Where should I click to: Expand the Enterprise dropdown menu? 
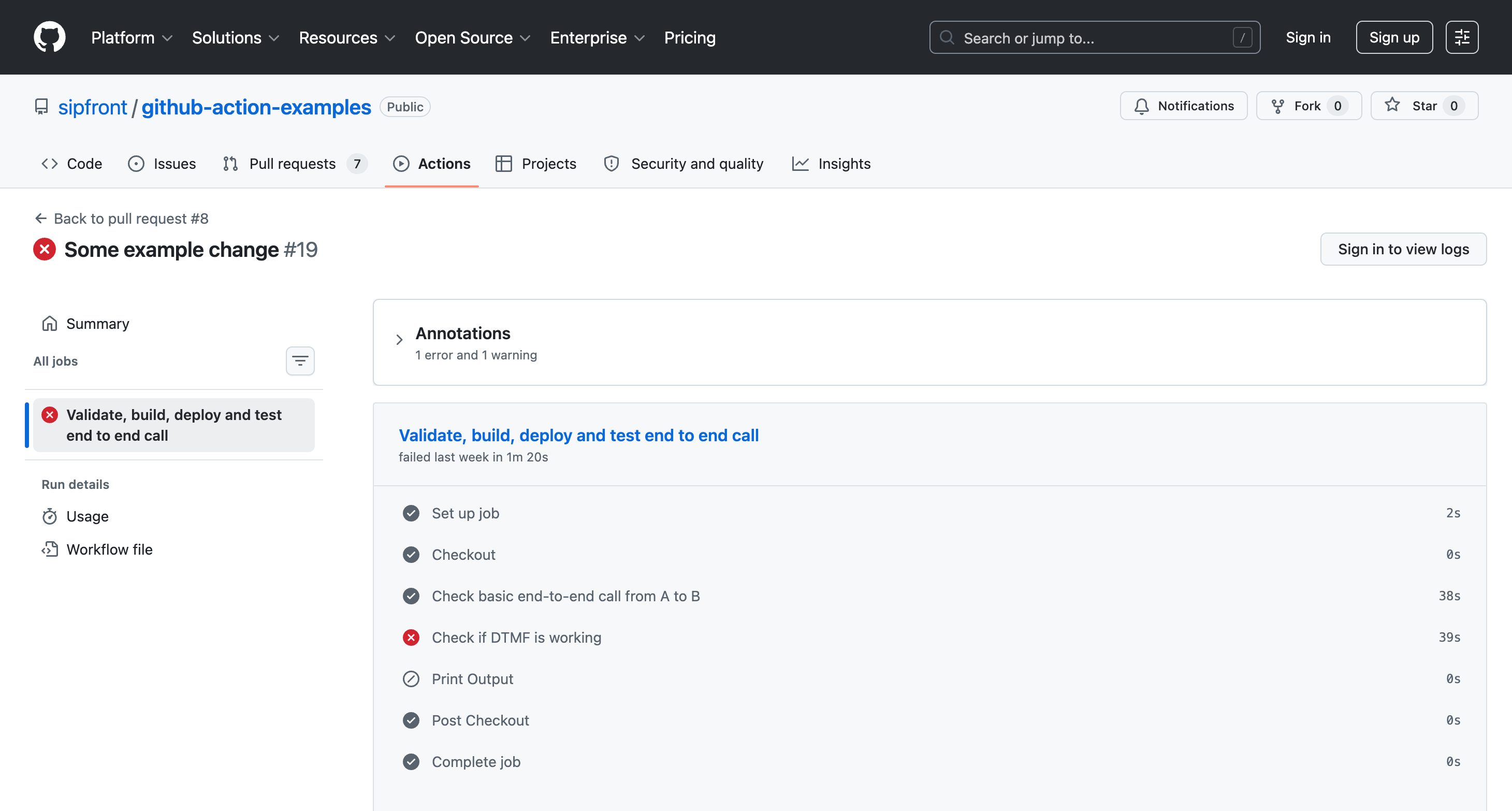point(597,38)
